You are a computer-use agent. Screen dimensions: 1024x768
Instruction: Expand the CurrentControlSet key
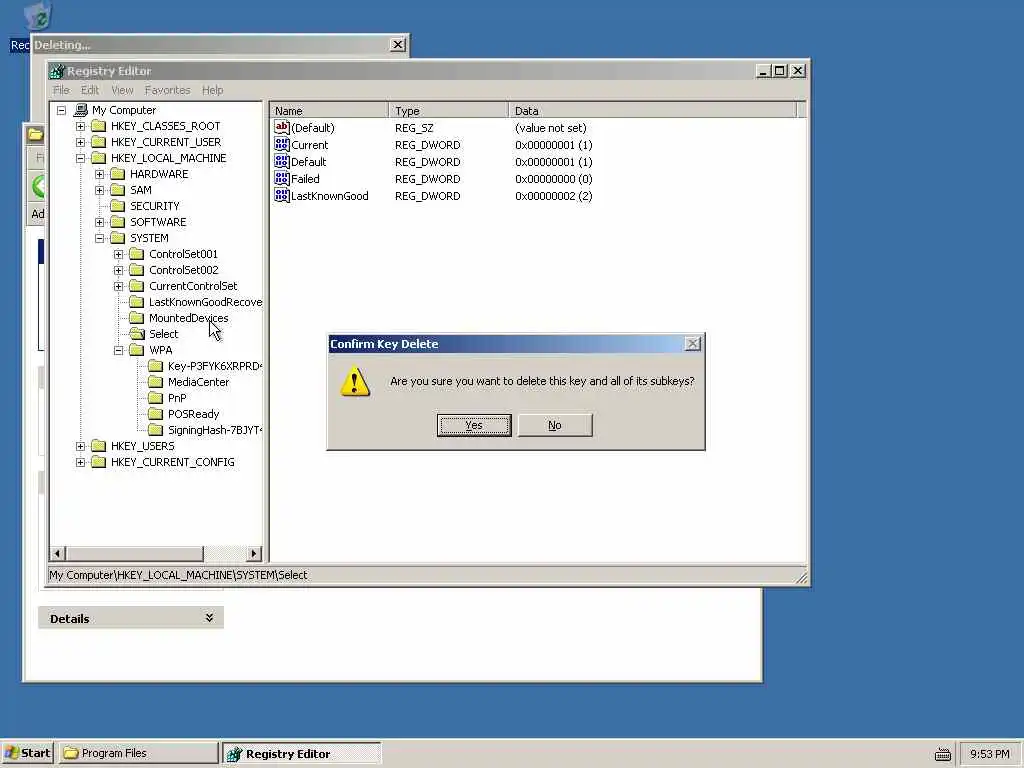pos(118,286)
